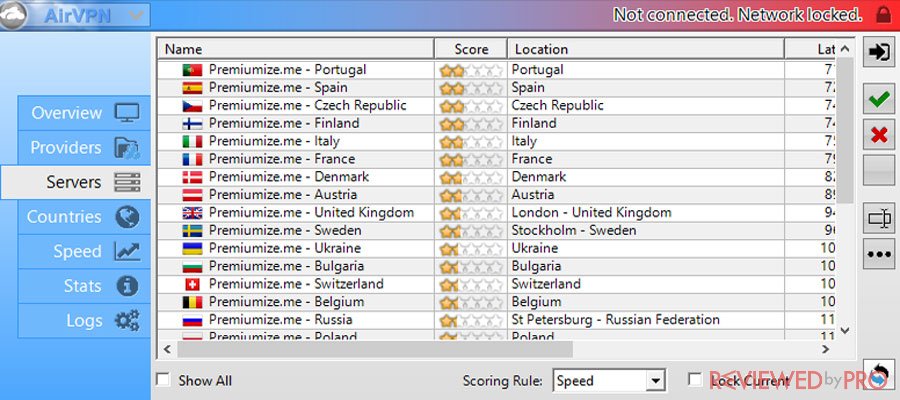Sort by the Location column header
Image resolution: width=900 pixels, height=400 pixels.
click(646, 49)
